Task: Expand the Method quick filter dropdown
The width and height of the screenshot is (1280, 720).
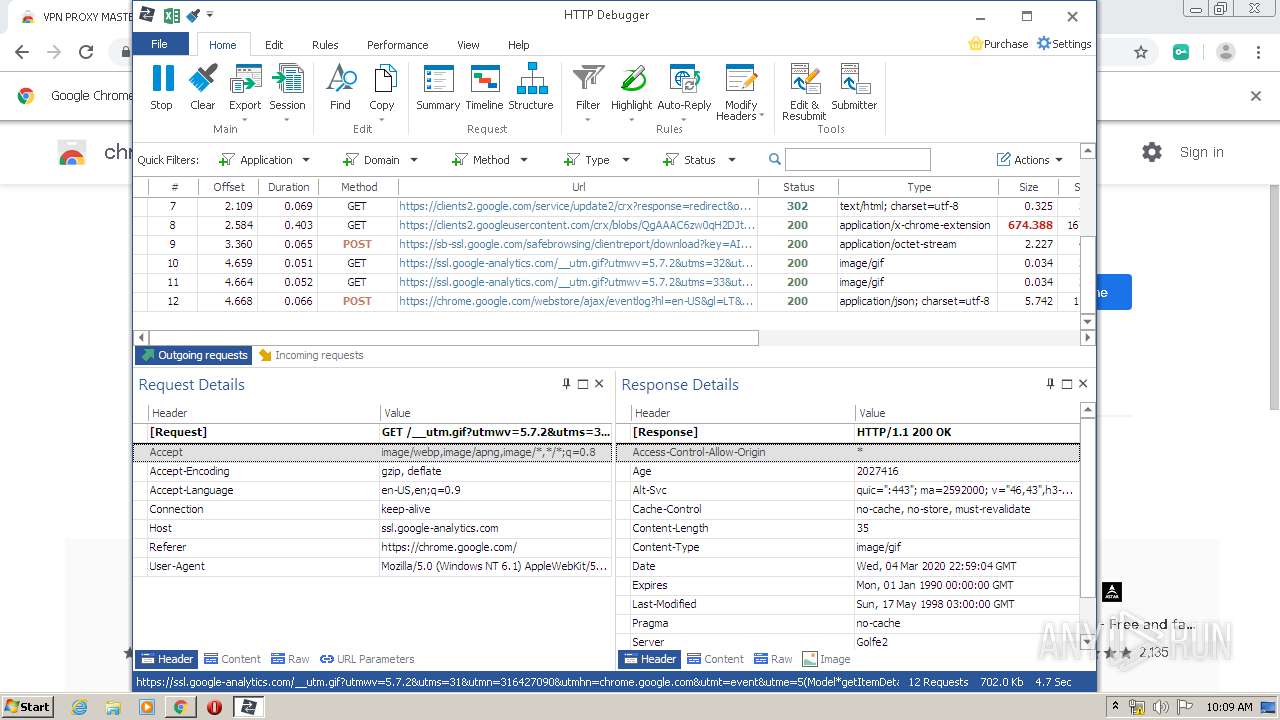Action: click(523, 160)
